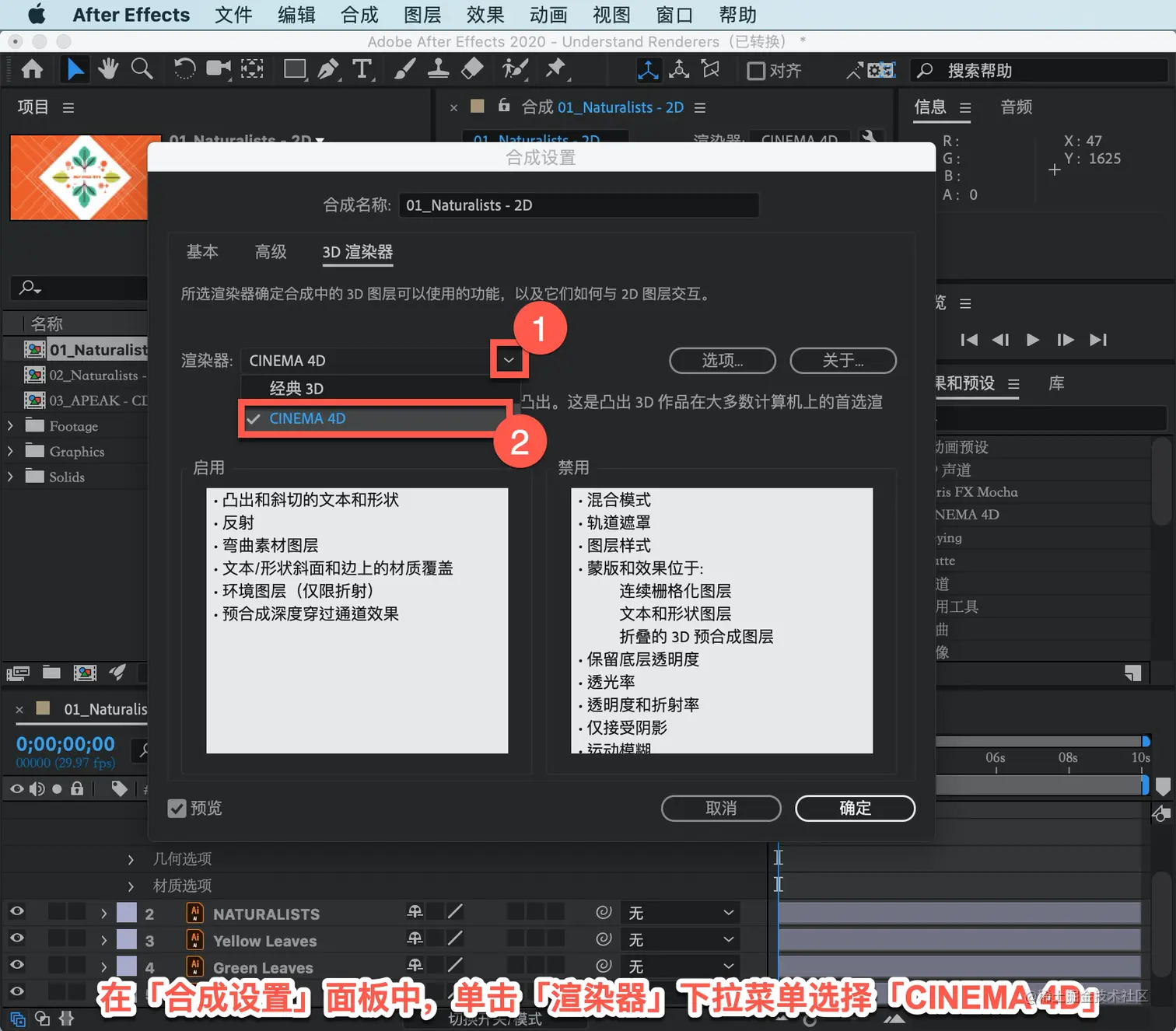Hide the NATURALISTS layer eye toggle

[16, 911]
